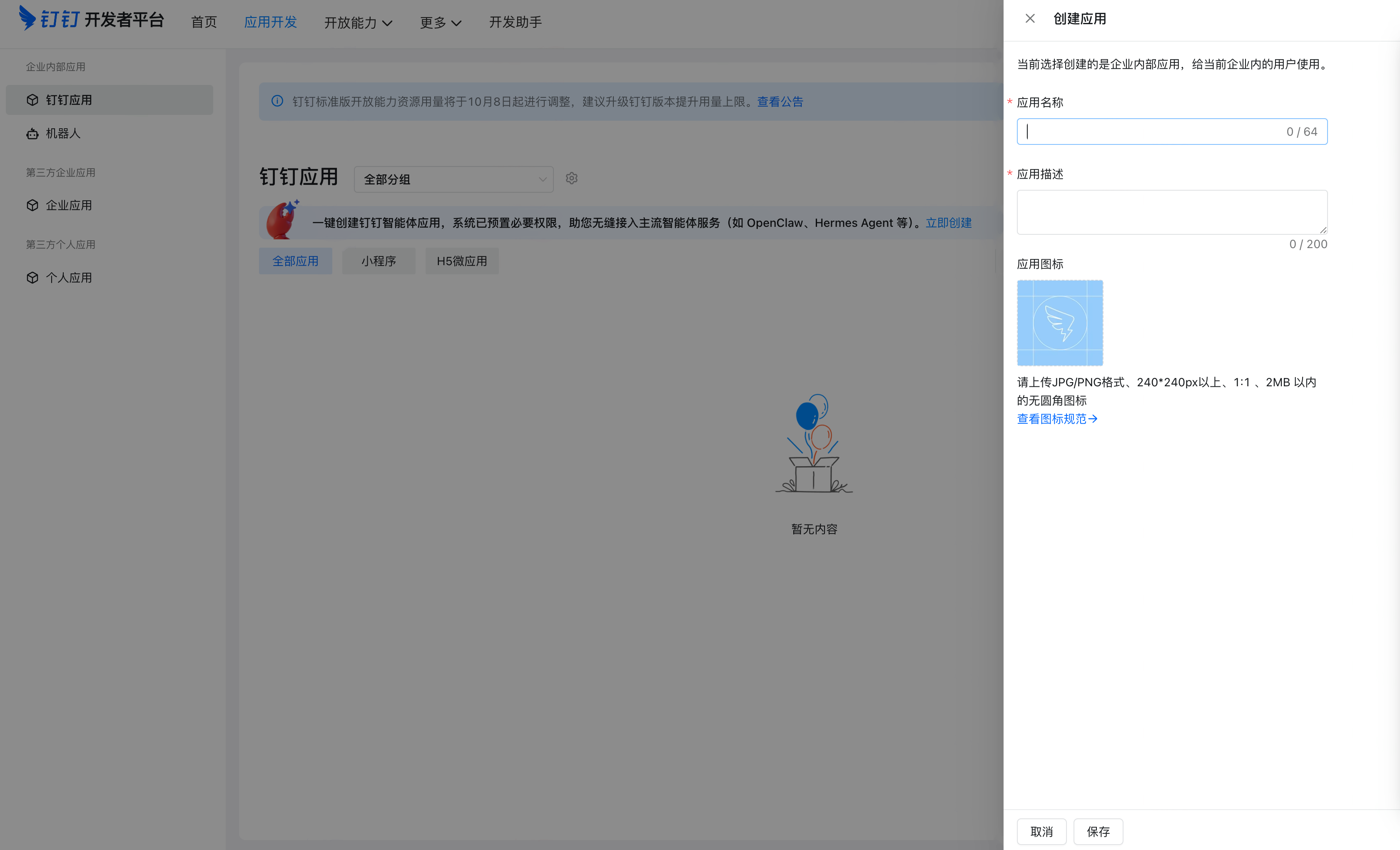Click the 创建应用 panel title

[x=1079, y=19]
